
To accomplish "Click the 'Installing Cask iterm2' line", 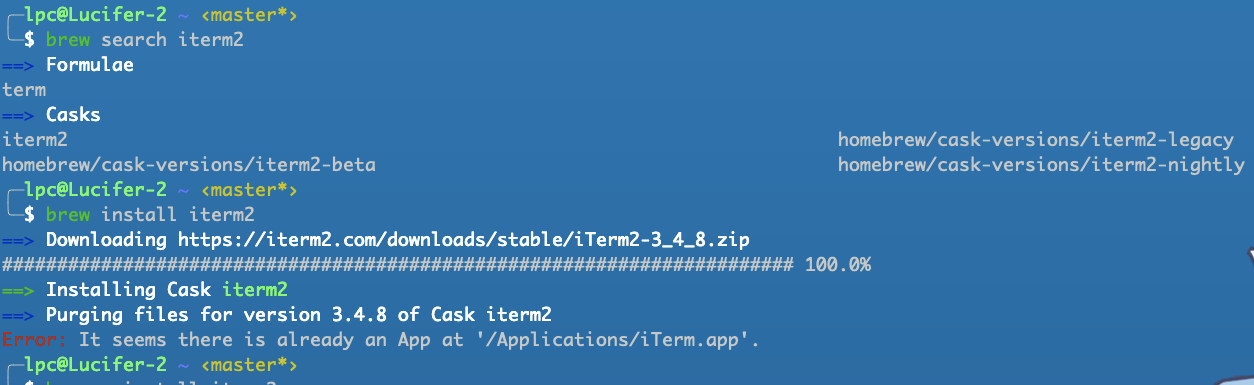I will coord(167,290).
